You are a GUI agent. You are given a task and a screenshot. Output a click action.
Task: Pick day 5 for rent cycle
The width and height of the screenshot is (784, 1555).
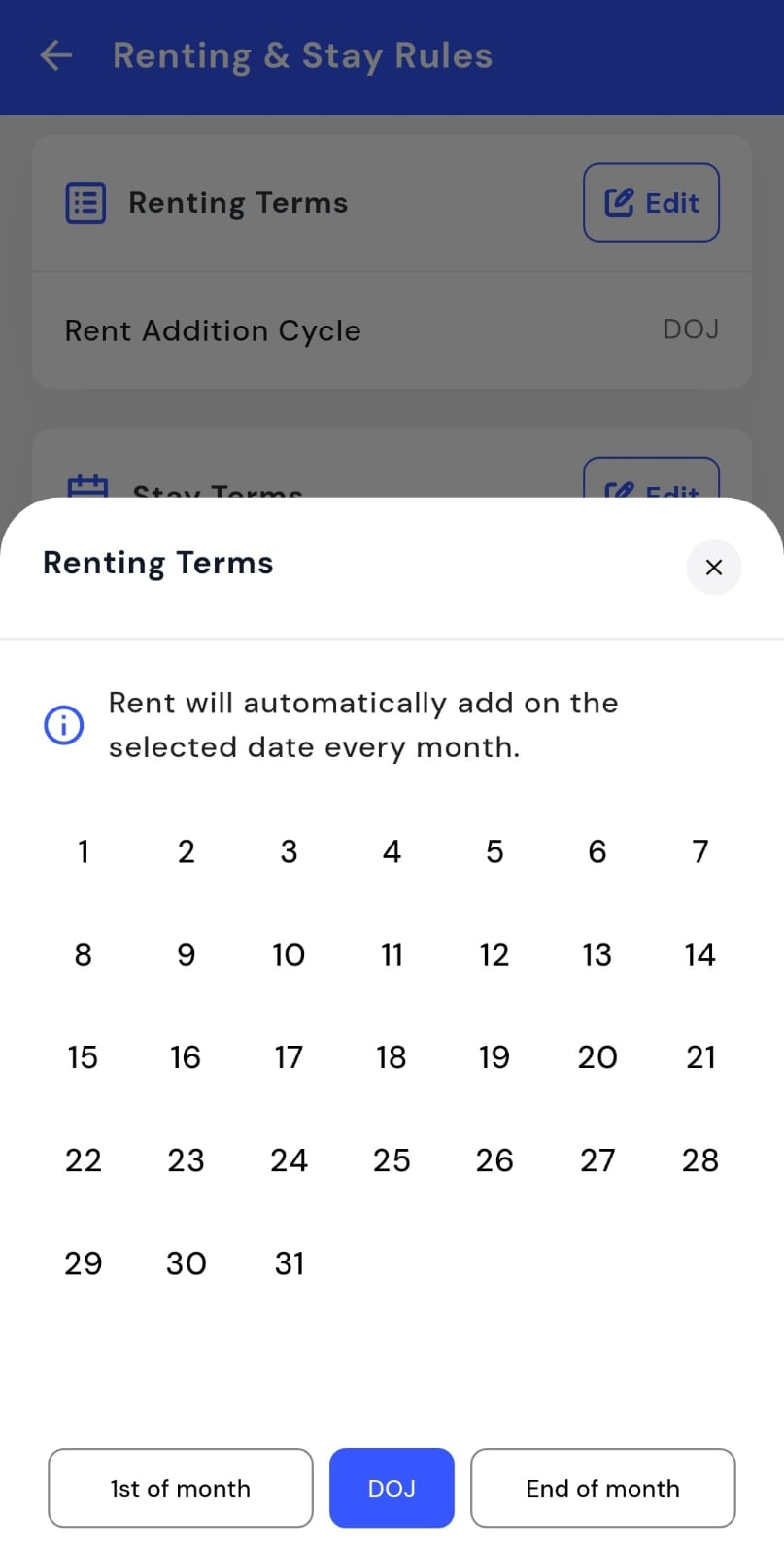494,851
